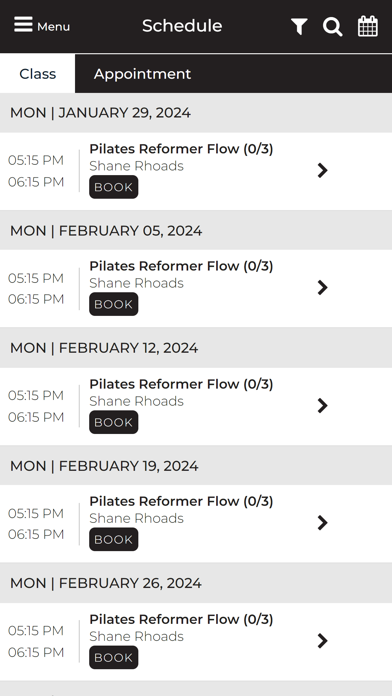392x696 pixels.
Task: Book the February 26 Pilates class
Action: [114, 657]
